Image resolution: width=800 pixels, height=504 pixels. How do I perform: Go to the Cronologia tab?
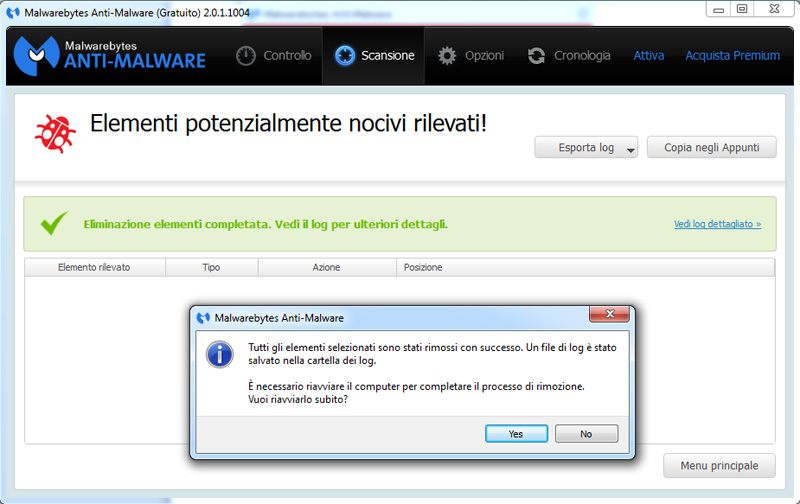pos(569,56)
